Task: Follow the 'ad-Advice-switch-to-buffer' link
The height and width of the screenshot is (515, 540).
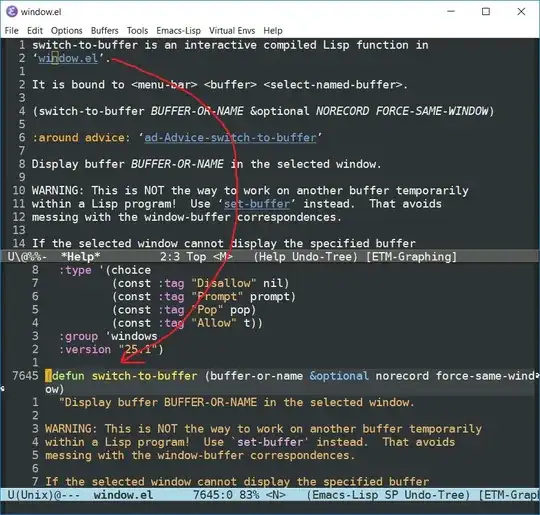Action: pyautogui.click(x=230, y=138)
